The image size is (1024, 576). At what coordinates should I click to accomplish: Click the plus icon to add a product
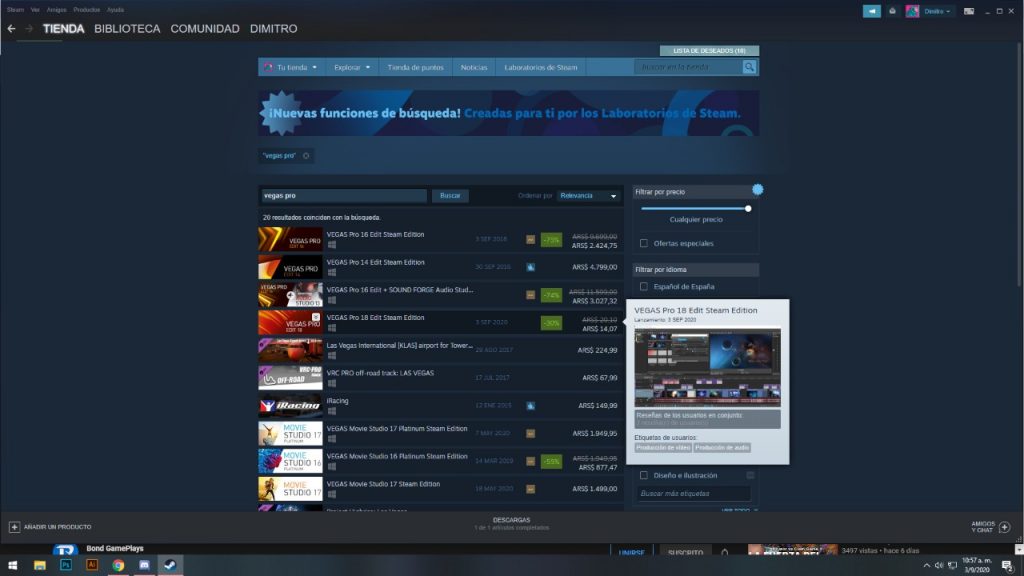[x=14, y=526]
